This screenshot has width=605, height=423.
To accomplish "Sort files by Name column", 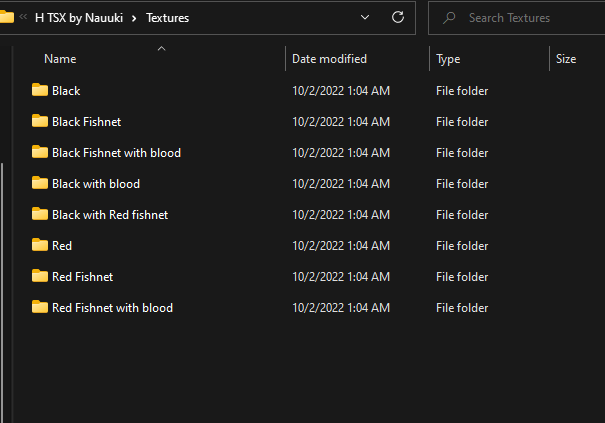I will click(x=60, y=59).
